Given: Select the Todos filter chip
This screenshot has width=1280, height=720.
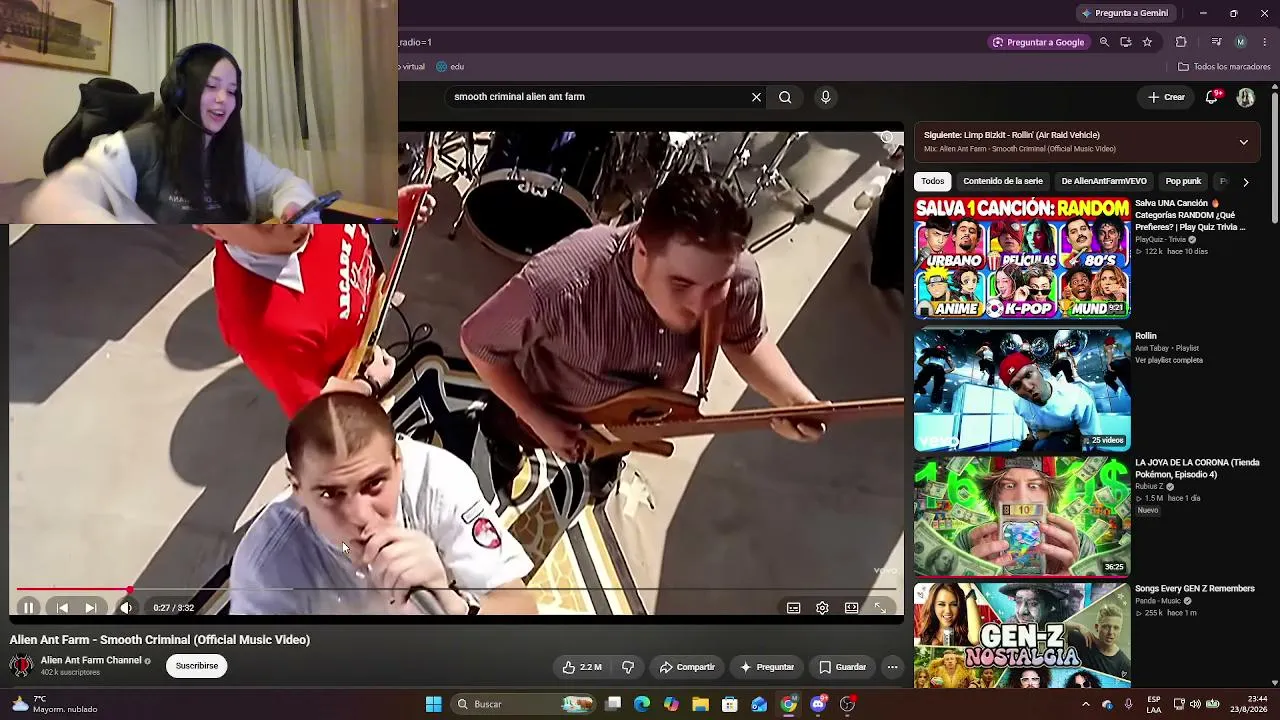Looking at the screenshot, I should click(x=932, y=181).
